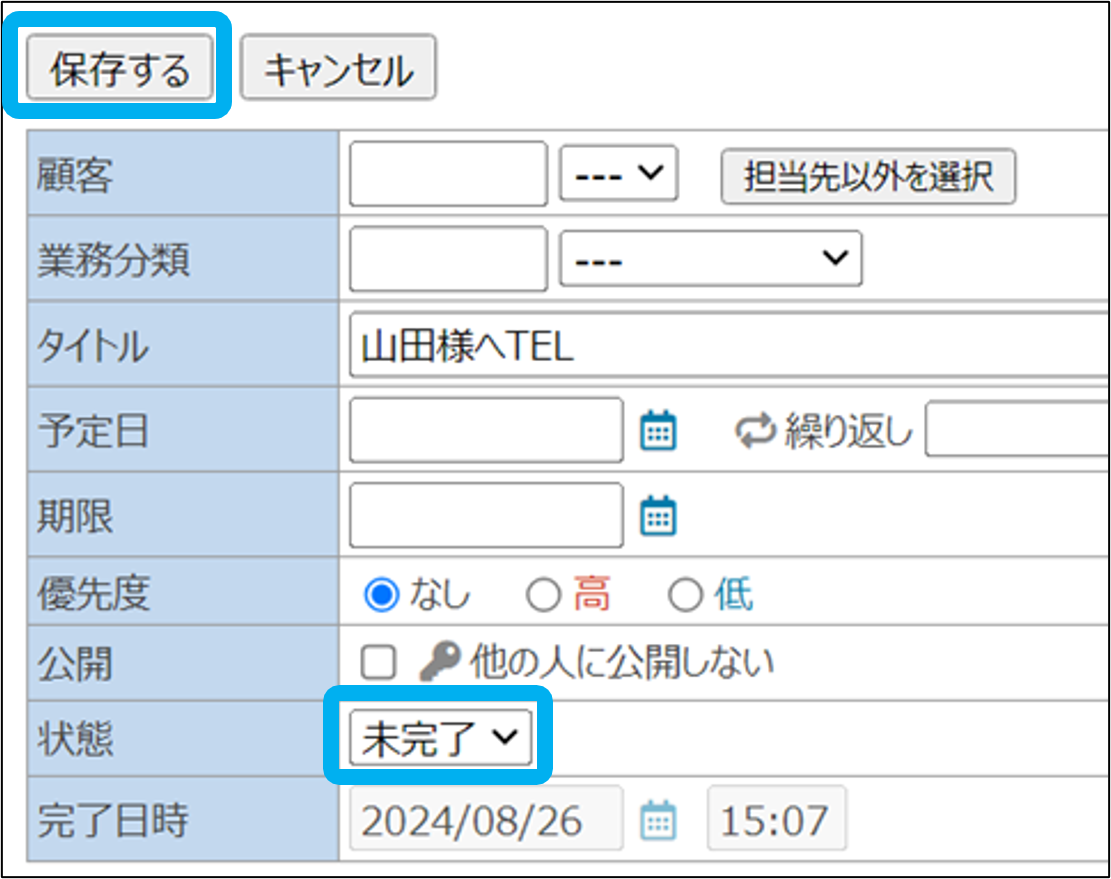Click the key icon in 公開 row
The width and height of the screenshot is (1111, 879).
coord(437,662)
